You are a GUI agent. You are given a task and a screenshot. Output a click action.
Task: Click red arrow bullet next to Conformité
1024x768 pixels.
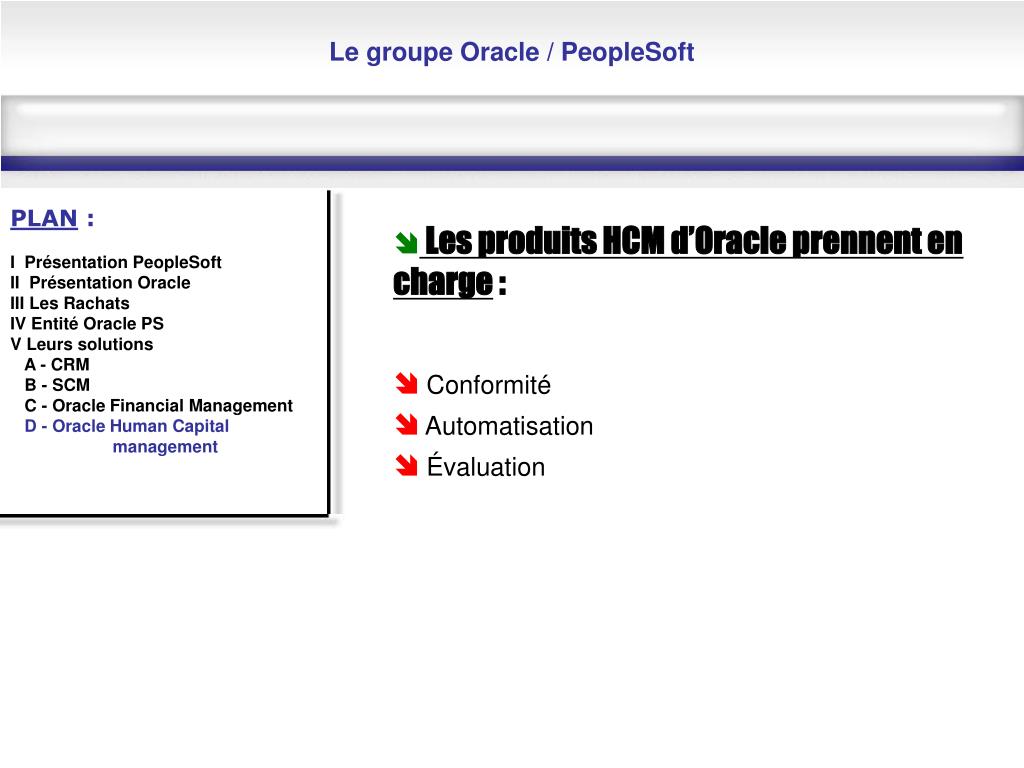click(x=406, y=383)
